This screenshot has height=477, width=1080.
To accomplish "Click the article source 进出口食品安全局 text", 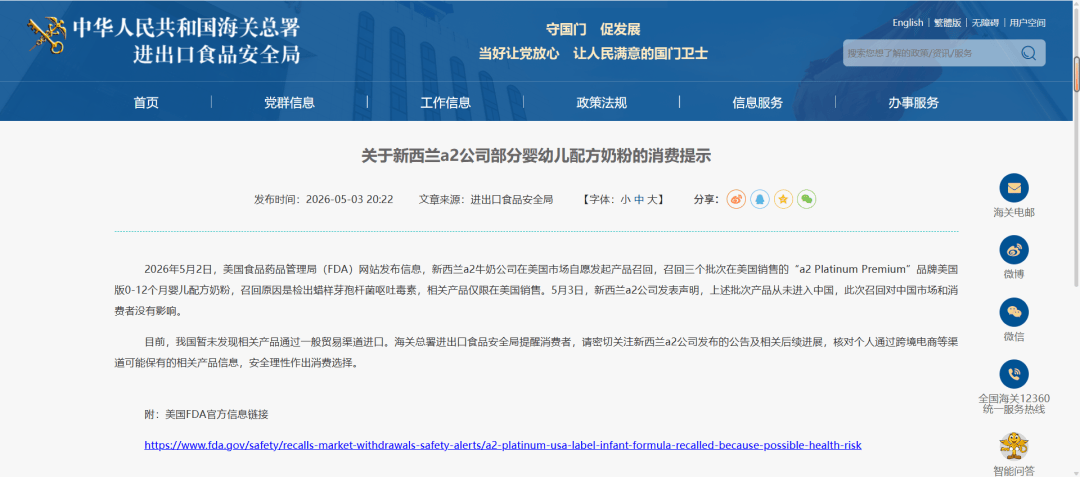I will pyautogui.click(x=512, y=200).
